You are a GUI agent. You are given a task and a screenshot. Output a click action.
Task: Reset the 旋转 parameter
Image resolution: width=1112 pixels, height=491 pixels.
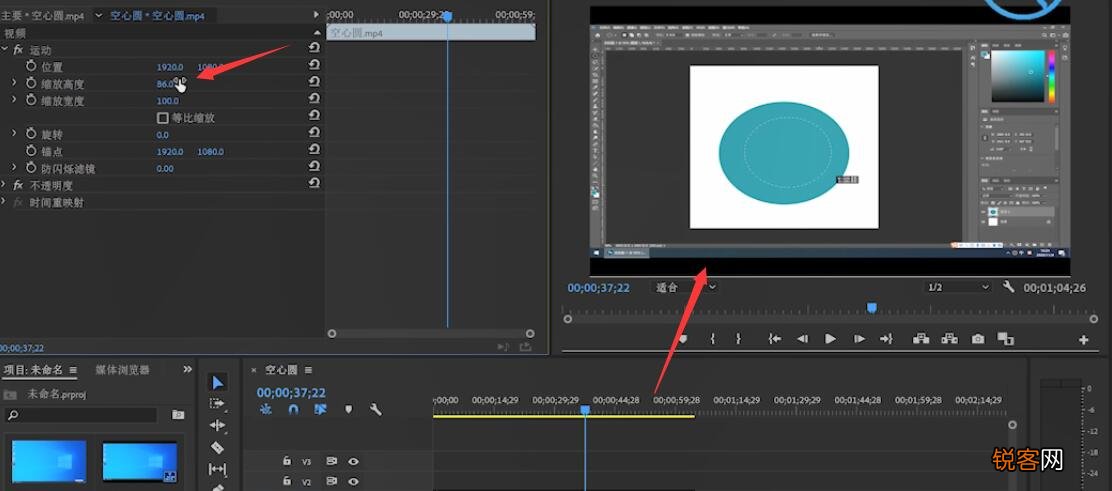click(314, 134)
